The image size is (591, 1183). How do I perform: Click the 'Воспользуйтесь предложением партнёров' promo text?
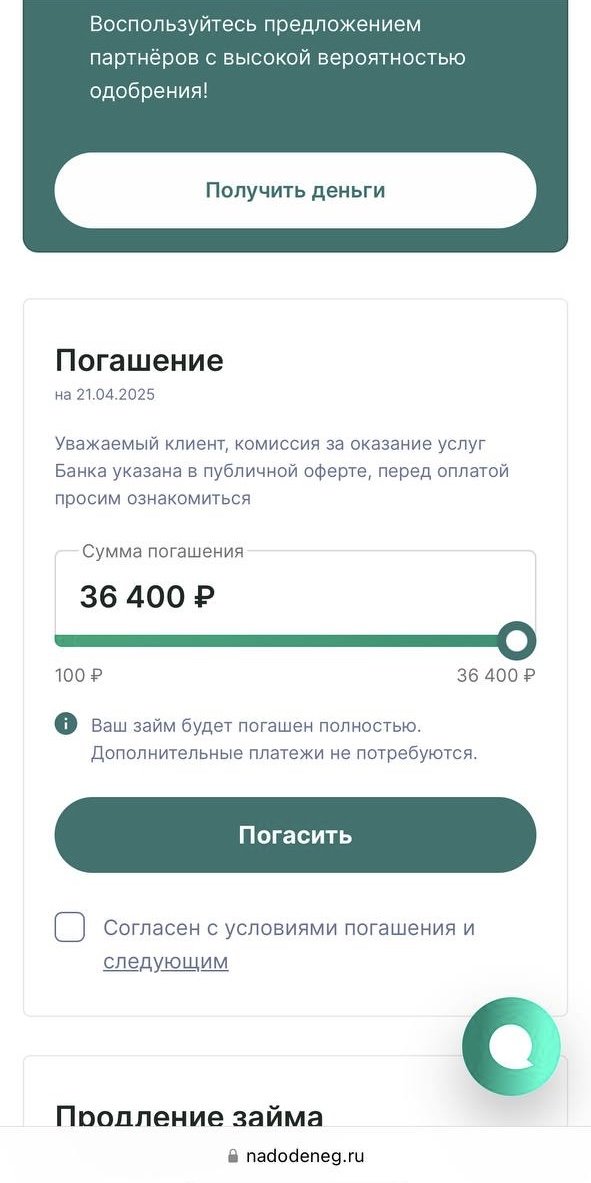coord(277,57)
